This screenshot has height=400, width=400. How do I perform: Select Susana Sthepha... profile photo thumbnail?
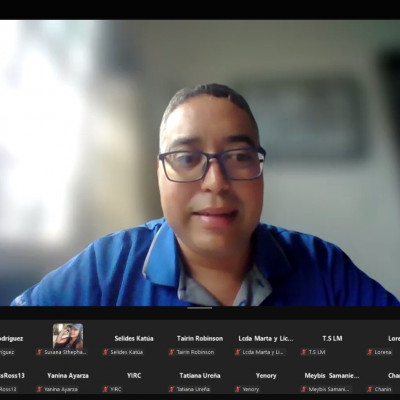coord(68,336)
